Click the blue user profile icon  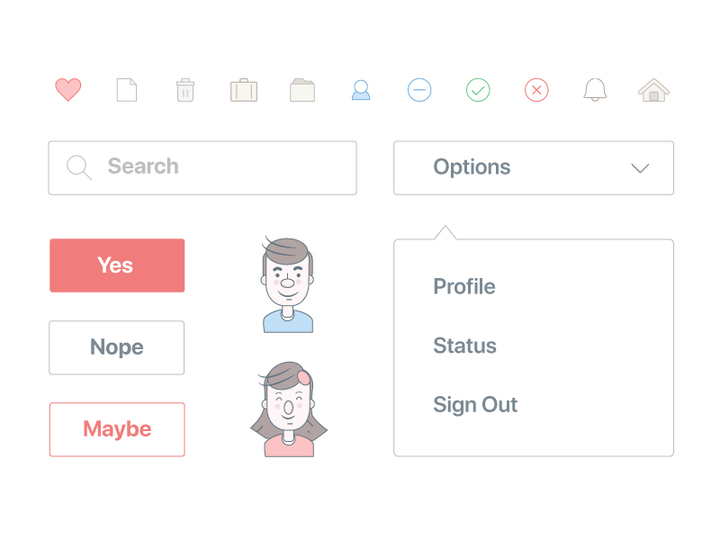(x=361, y=91)
